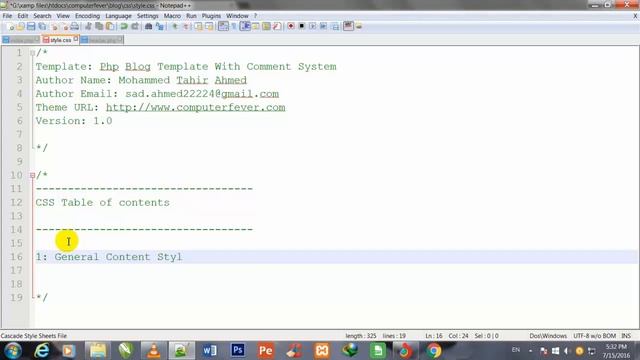The image size is (640, 360).
Task: Click the Paste toolbar icon
Action: coord(110,26)
